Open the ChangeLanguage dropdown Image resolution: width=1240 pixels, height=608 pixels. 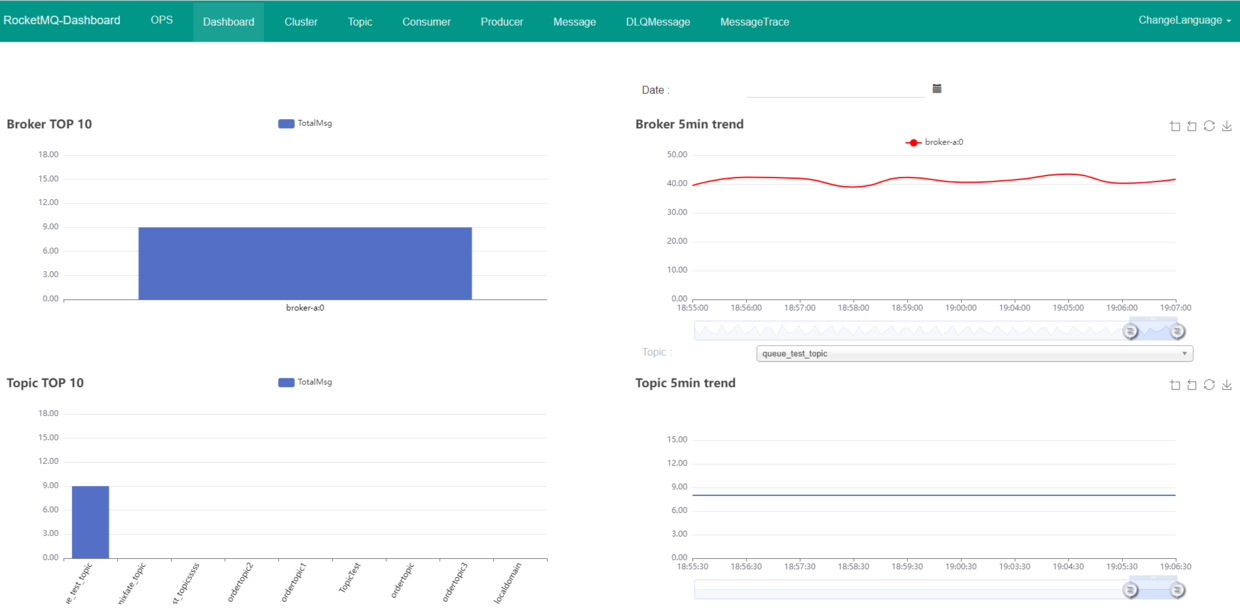pyautogui.click(x=1184, y=20)
